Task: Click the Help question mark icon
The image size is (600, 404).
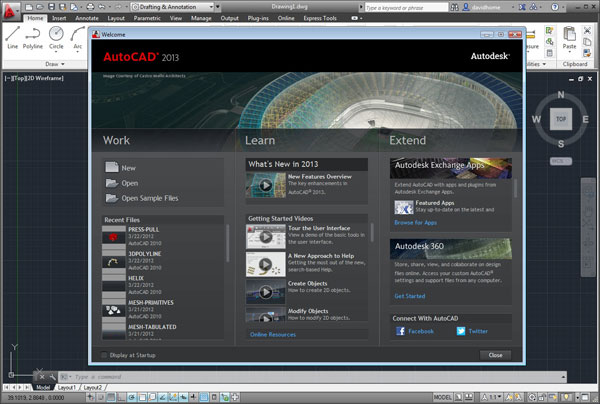Action: [x=555, y=7]
